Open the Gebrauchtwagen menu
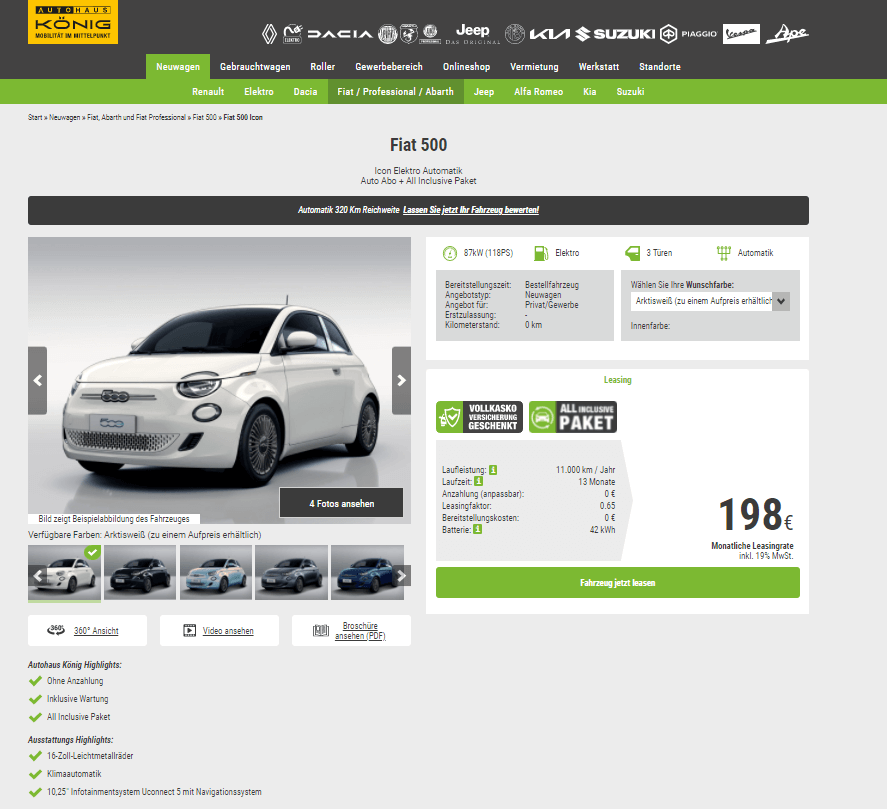887x809 pixels. point(255,67)
